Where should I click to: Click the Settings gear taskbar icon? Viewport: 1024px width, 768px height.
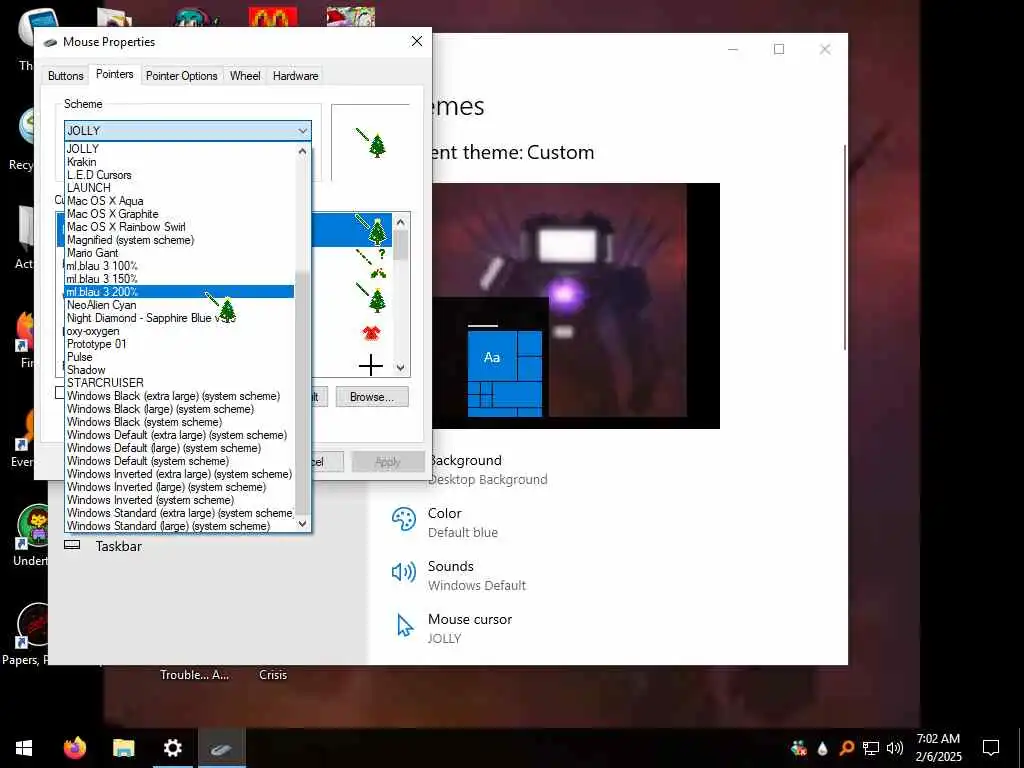172,748
